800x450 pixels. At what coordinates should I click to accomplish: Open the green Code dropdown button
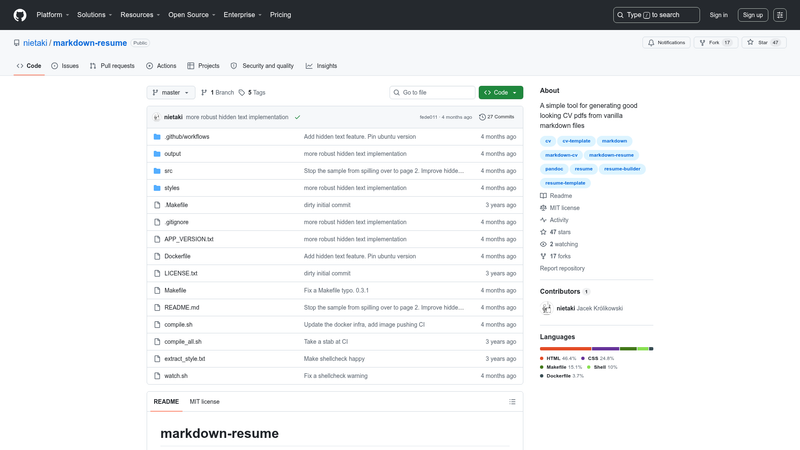coord(501,92)
